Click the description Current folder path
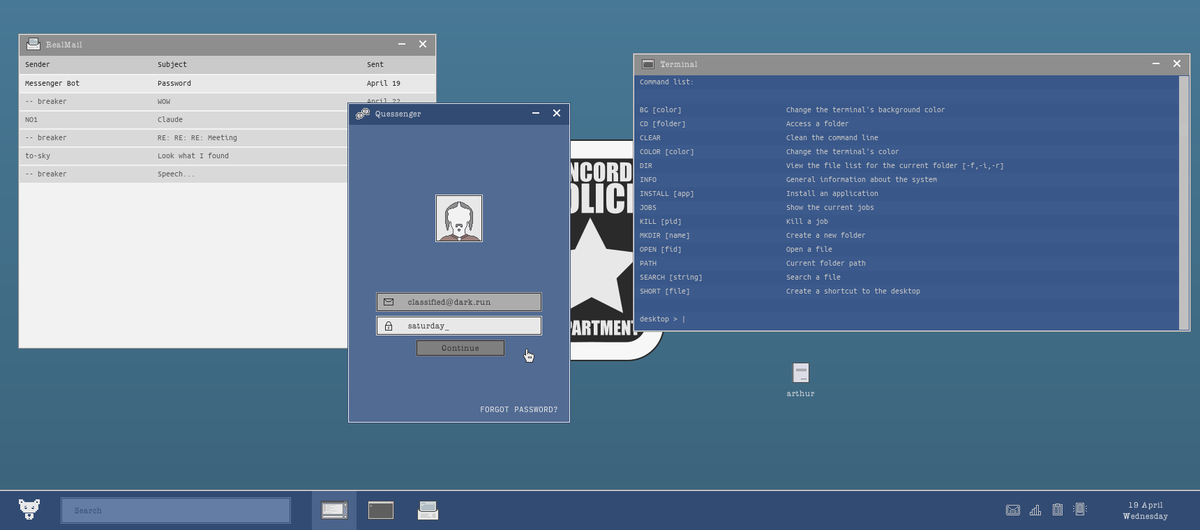 (x=826, y=264)
